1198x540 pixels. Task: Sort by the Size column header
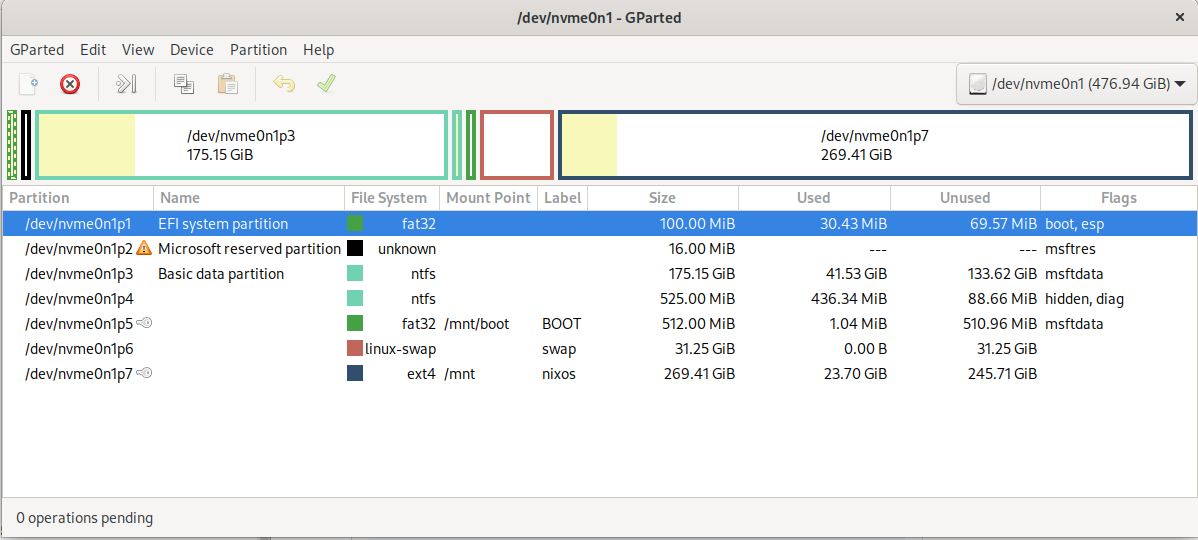pyautogui.click(x=662, y=198)
